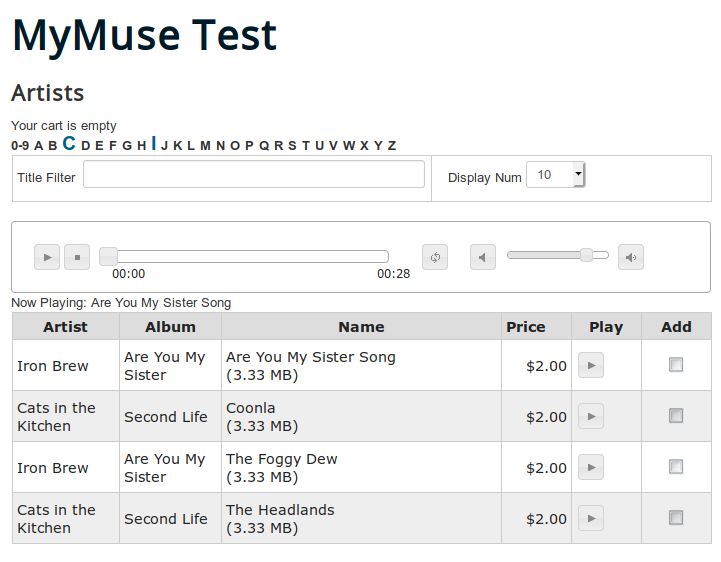
Task: Click the playback progress bar handle
Action: [x=109, y=257]
